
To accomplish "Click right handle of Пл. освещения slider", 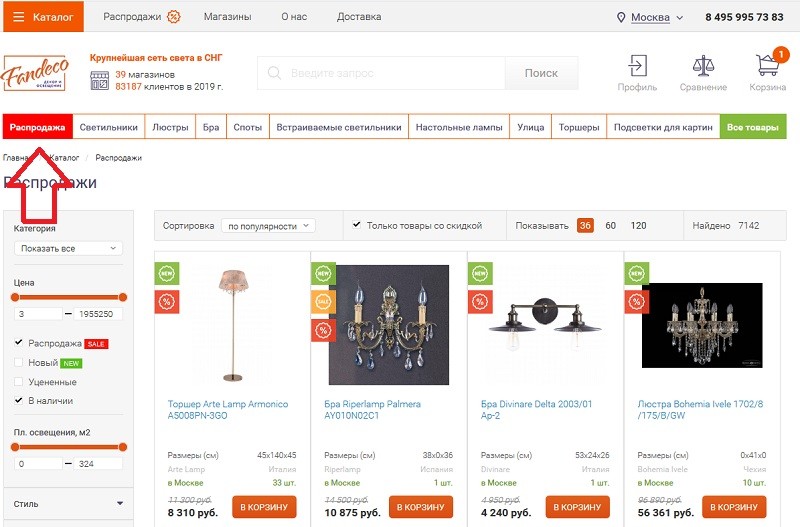I will 122,447.
